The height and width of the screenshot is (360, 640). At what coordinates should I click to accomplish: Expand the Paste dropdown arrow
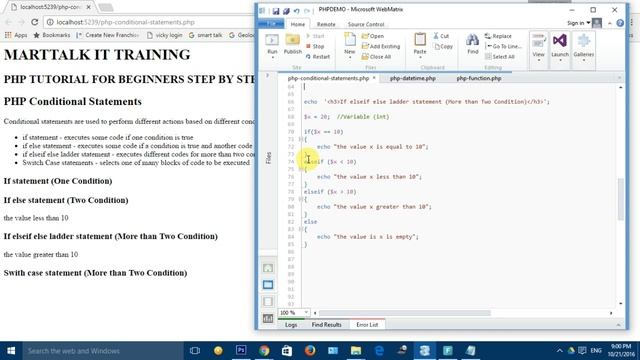pyautogui.click(x=420, y=58)
